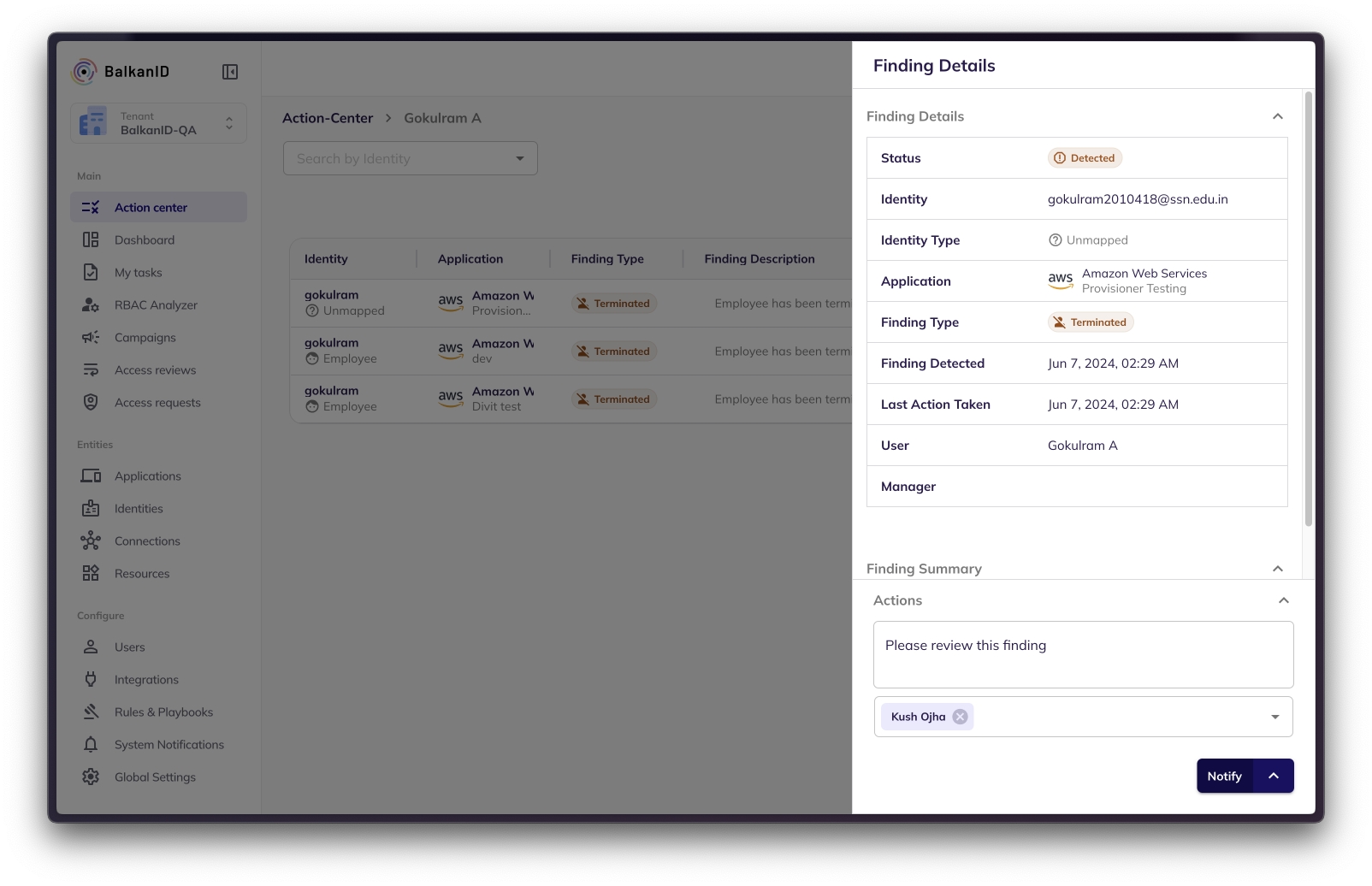Click the RBAC Analyzer people icon
The width and height of the screenshot is (1372, 886).
coord(91,304)
